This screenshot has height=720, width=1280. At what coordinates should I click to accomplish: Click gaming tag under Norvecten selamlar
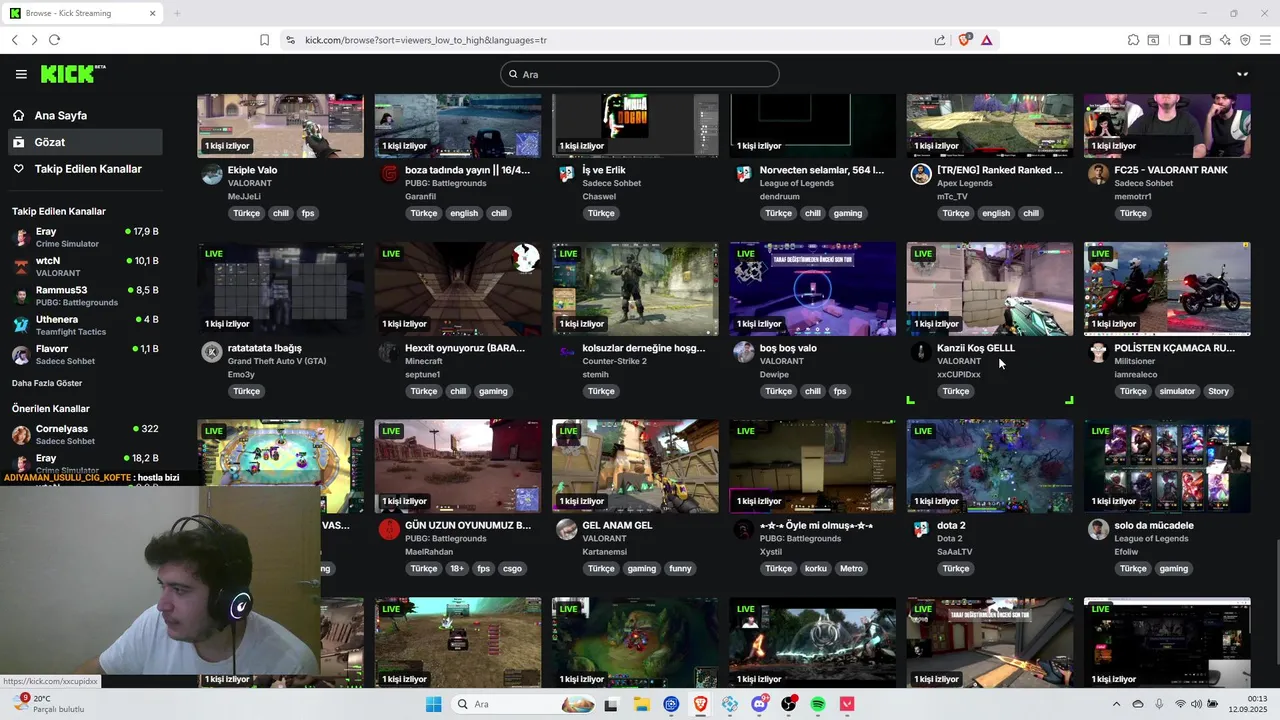[848, 213]
